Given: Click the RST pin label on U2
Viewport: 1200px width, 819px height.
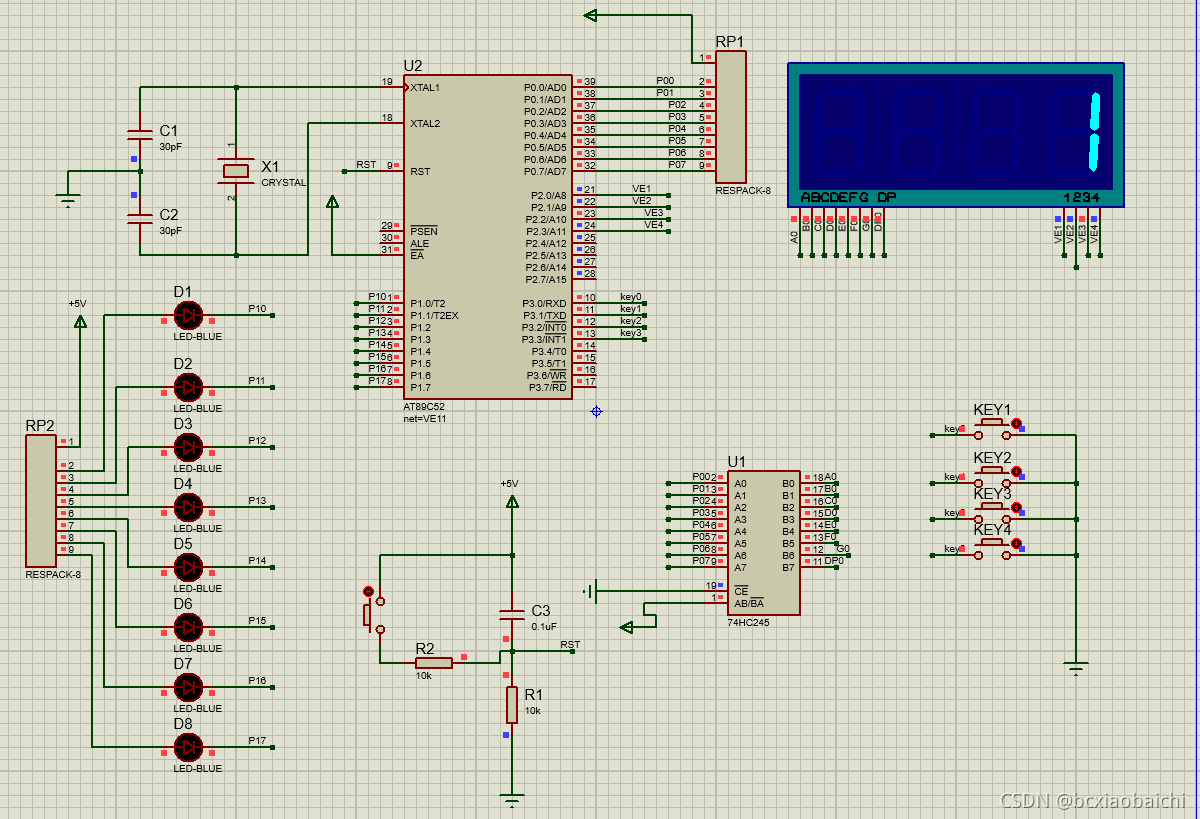Looking at the screenshot, I should [420, 172].
